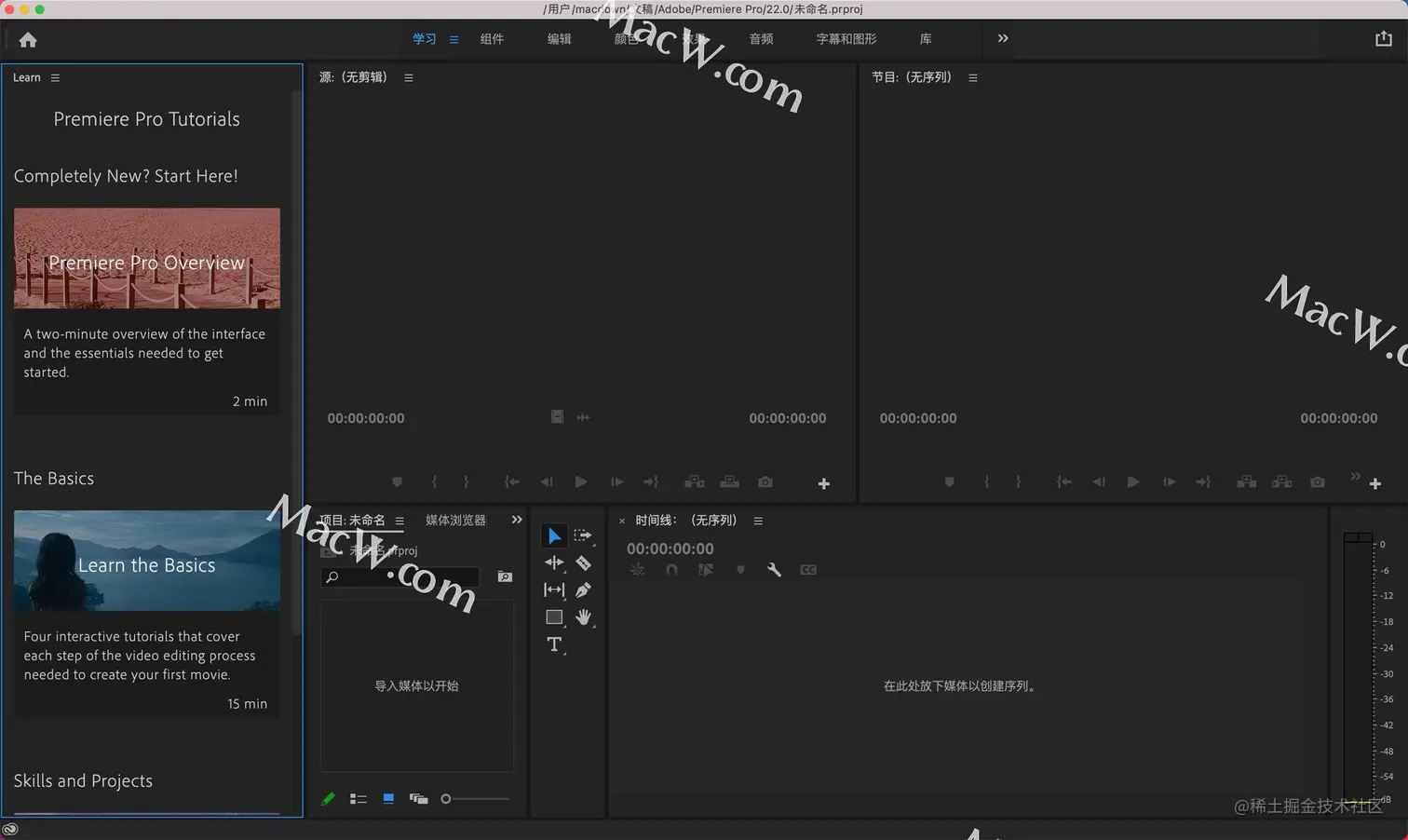Click Find in bin folder search icon
The width and height of the screenshot is (1408, 840).
pyautogui.click(x=505, y=577)
